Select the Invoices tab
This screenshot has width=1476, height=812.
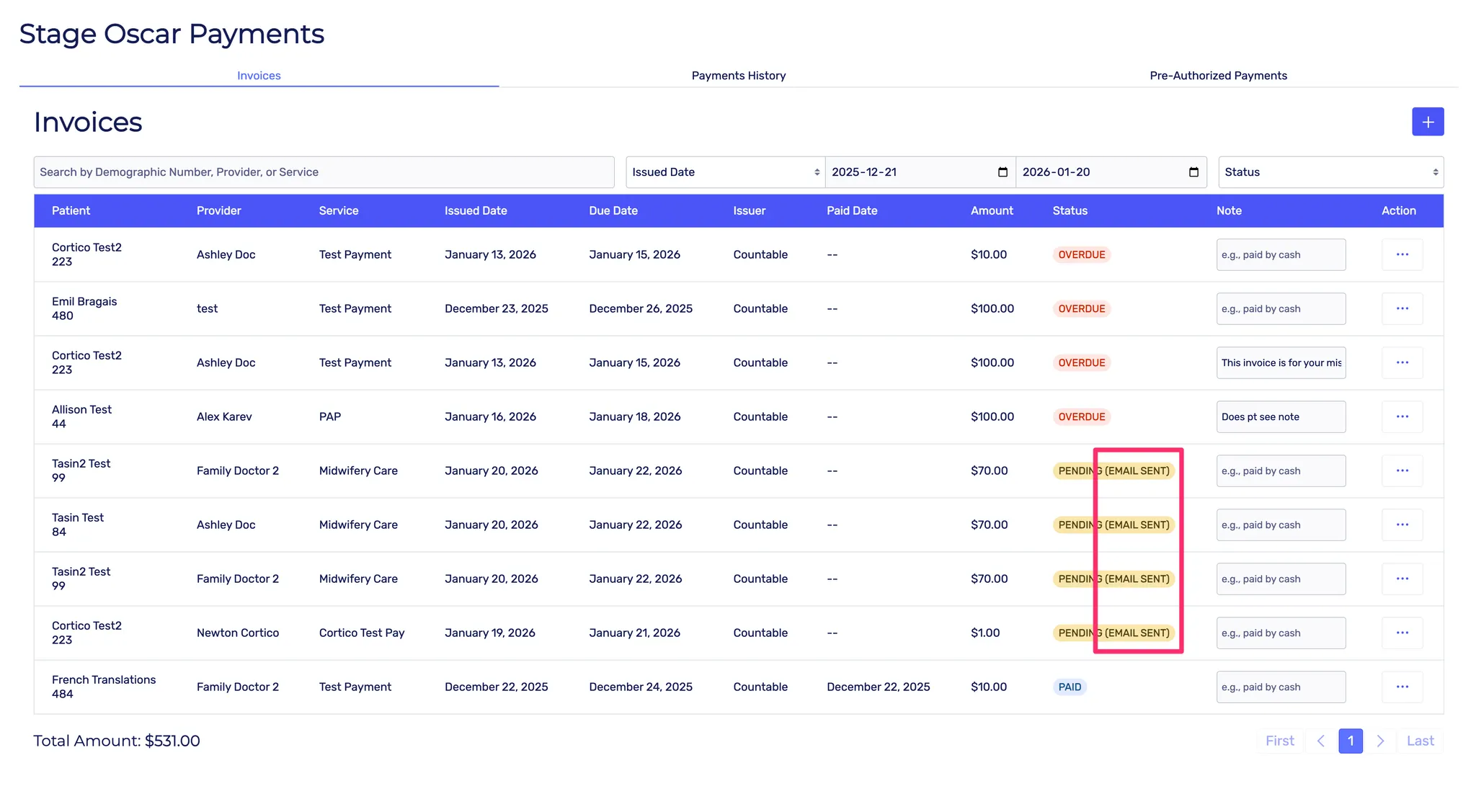click(259, 76)
